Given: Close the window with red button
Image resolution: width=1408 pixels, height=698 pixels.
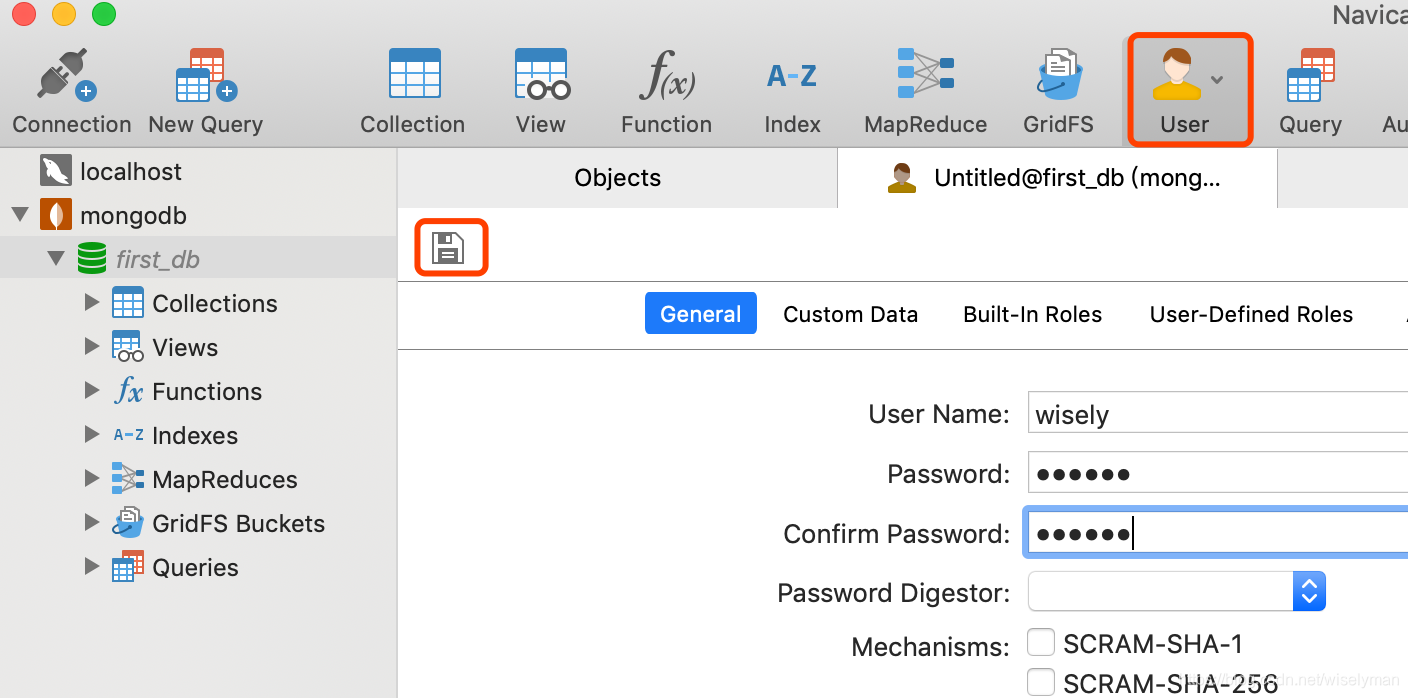Looking at the screenshot, I should [x=24, y=14].
